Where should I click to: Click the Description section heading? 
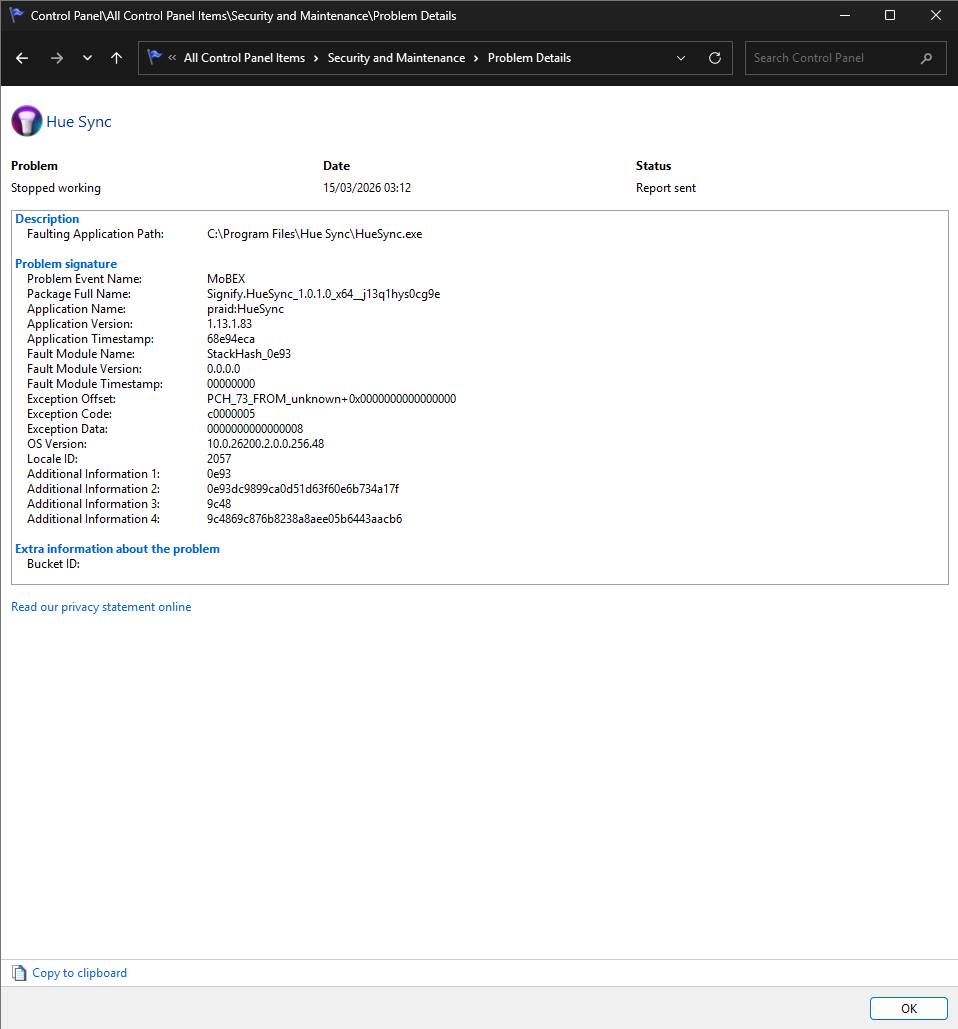tap(47, 219)
